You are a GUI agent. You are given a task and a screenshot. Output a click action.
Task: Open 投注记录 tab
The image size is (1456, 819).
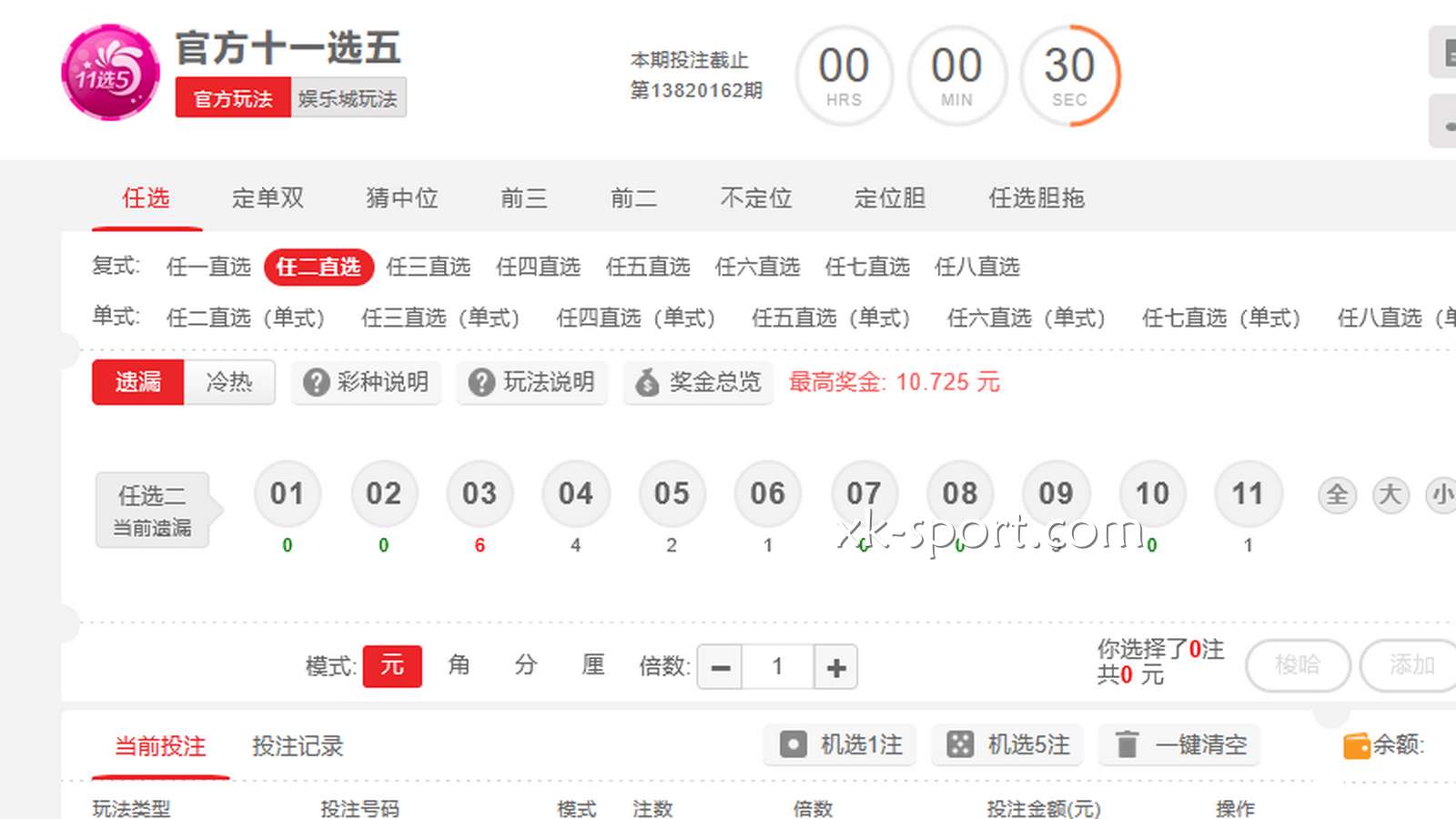point(298,746)
